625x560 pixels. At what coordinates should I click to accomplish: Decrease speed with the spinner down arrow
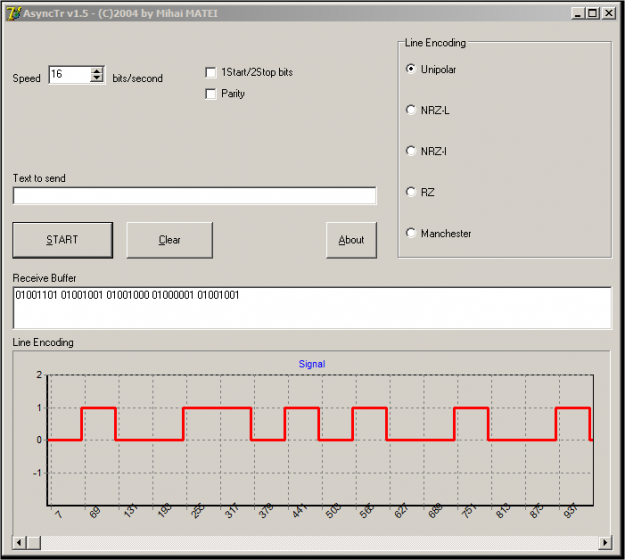(x=96, y=79)
